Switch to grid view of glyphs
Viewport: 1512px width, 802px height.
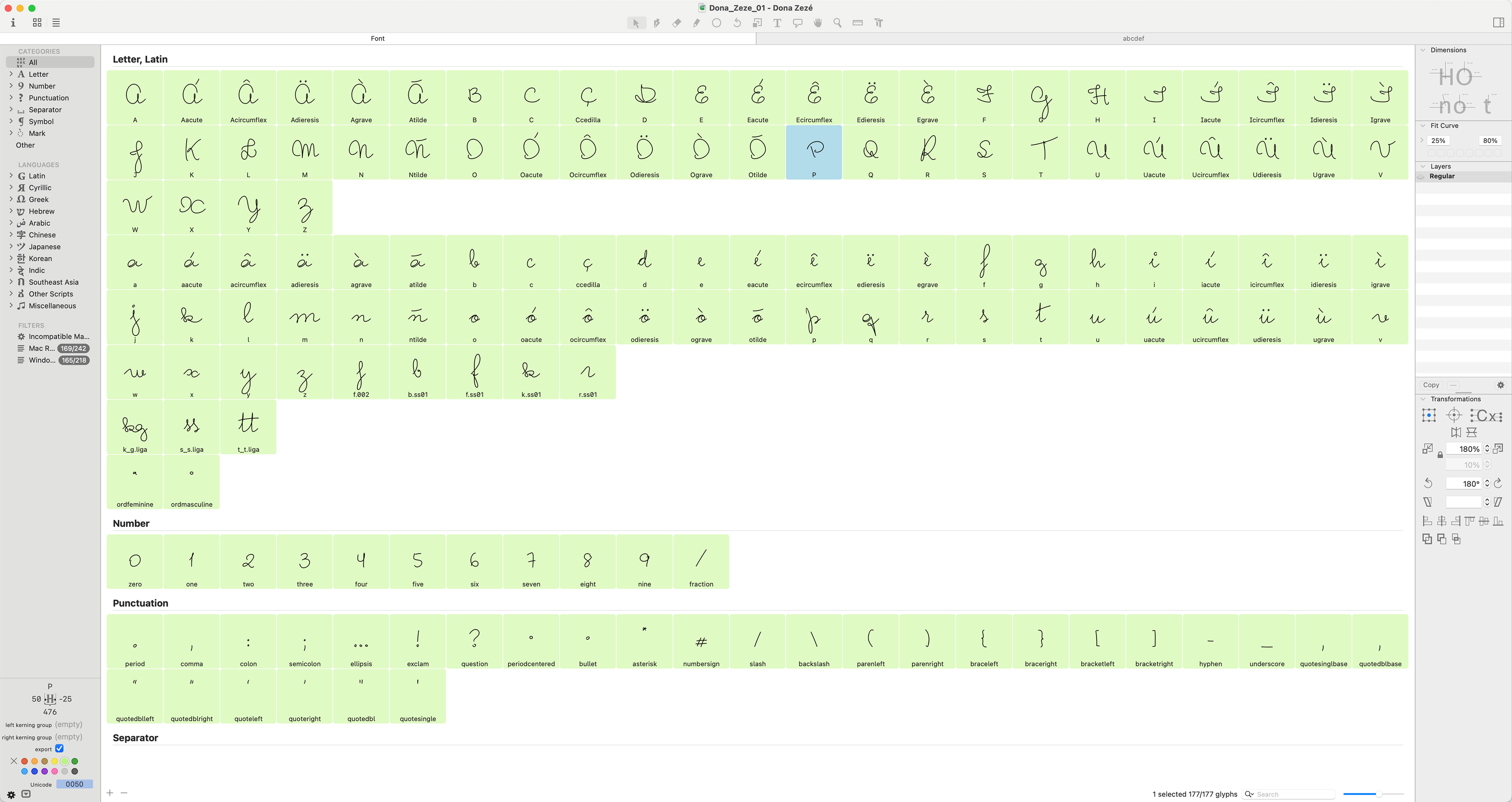pos(37,23)
